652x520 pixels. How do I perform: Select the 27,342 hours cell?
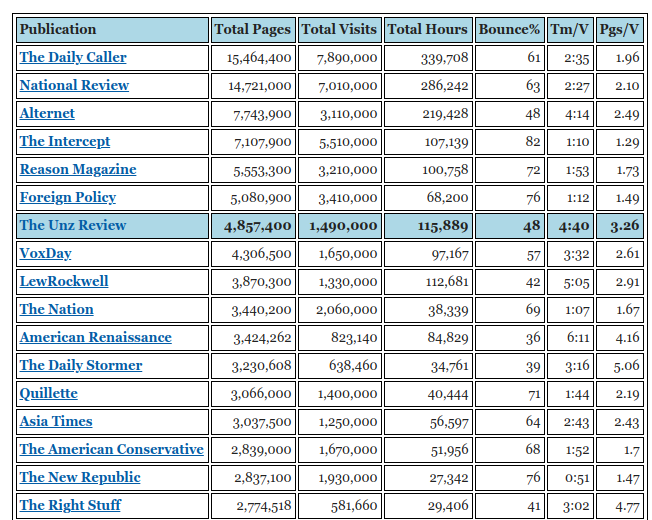[428, 478]
